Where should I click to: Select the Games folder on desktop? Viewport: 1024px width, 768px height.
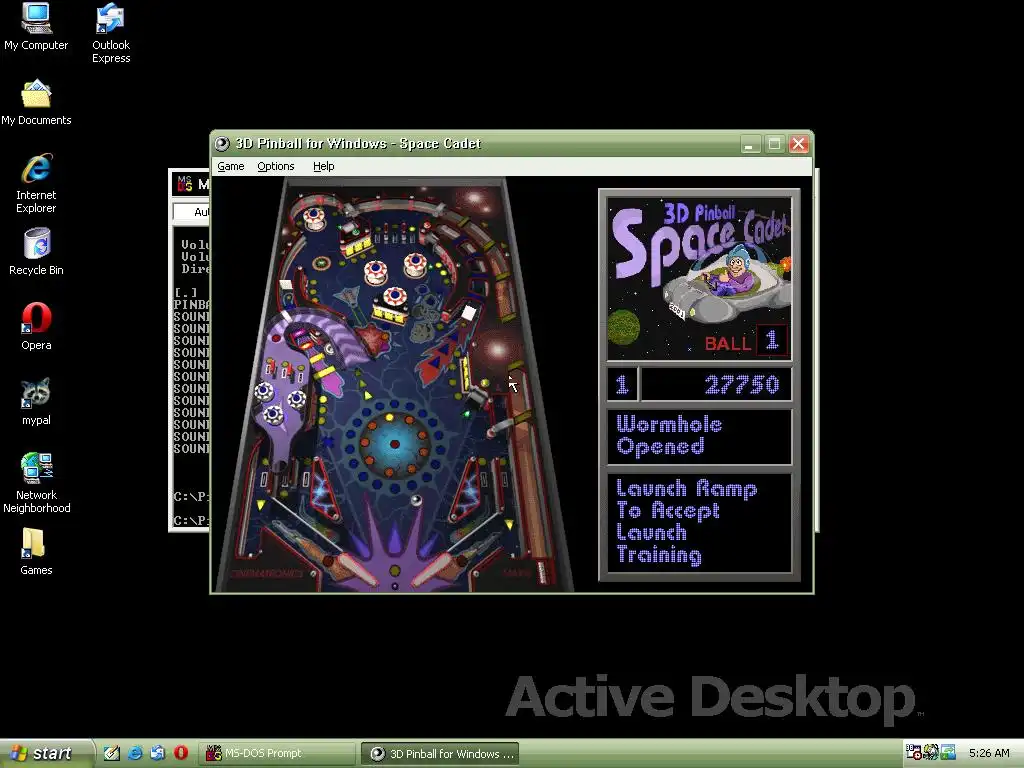click(x=36, y=552)
